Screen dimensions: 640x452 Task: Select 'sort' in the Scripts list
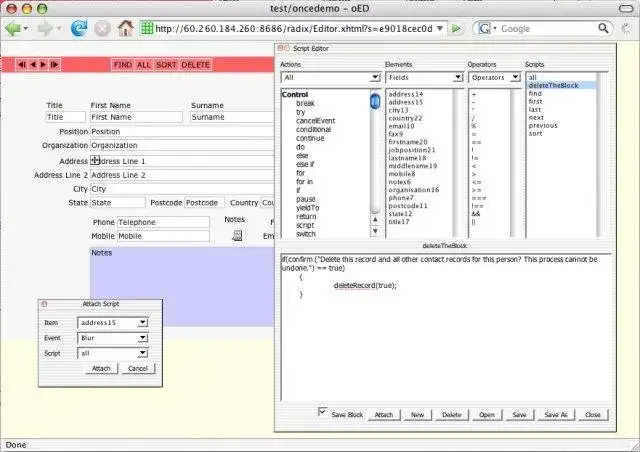(536, 134)
